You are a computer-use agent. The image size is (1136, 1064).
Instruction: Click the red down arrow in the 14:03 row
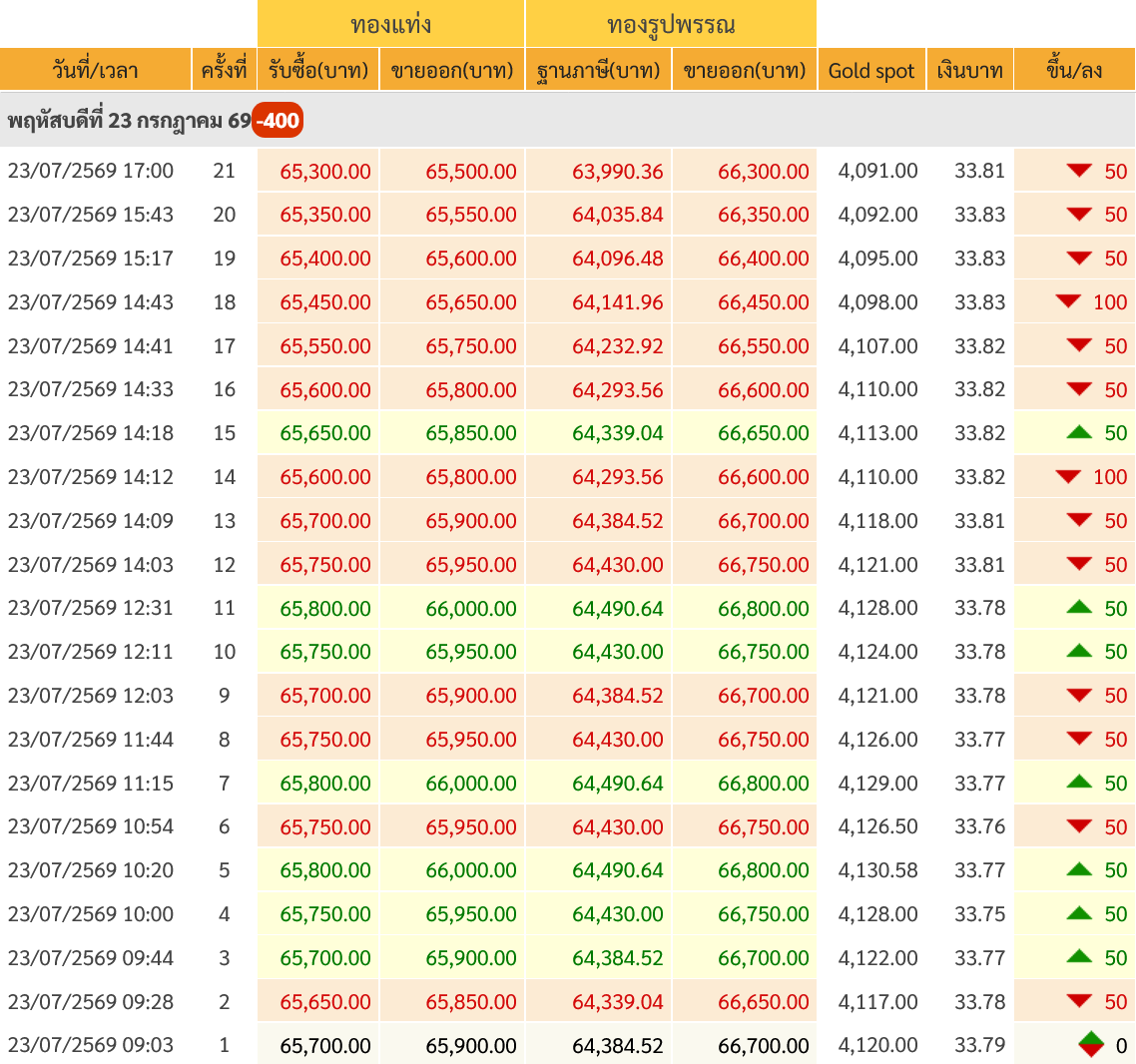(x=1079, y=564)
